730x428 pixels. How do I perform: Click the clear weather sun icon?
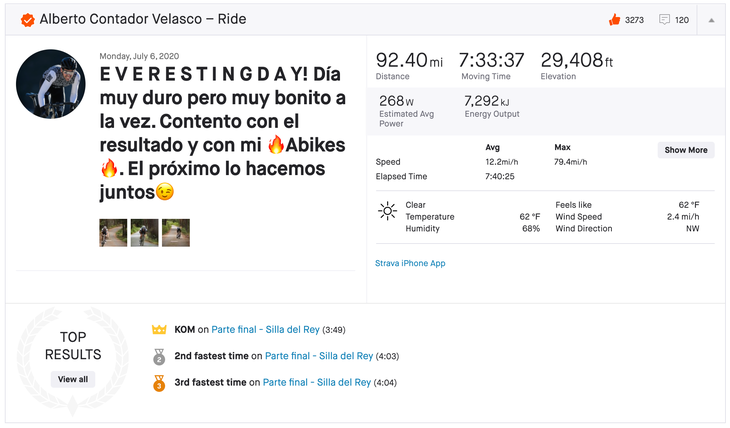(x=387, y=211)
